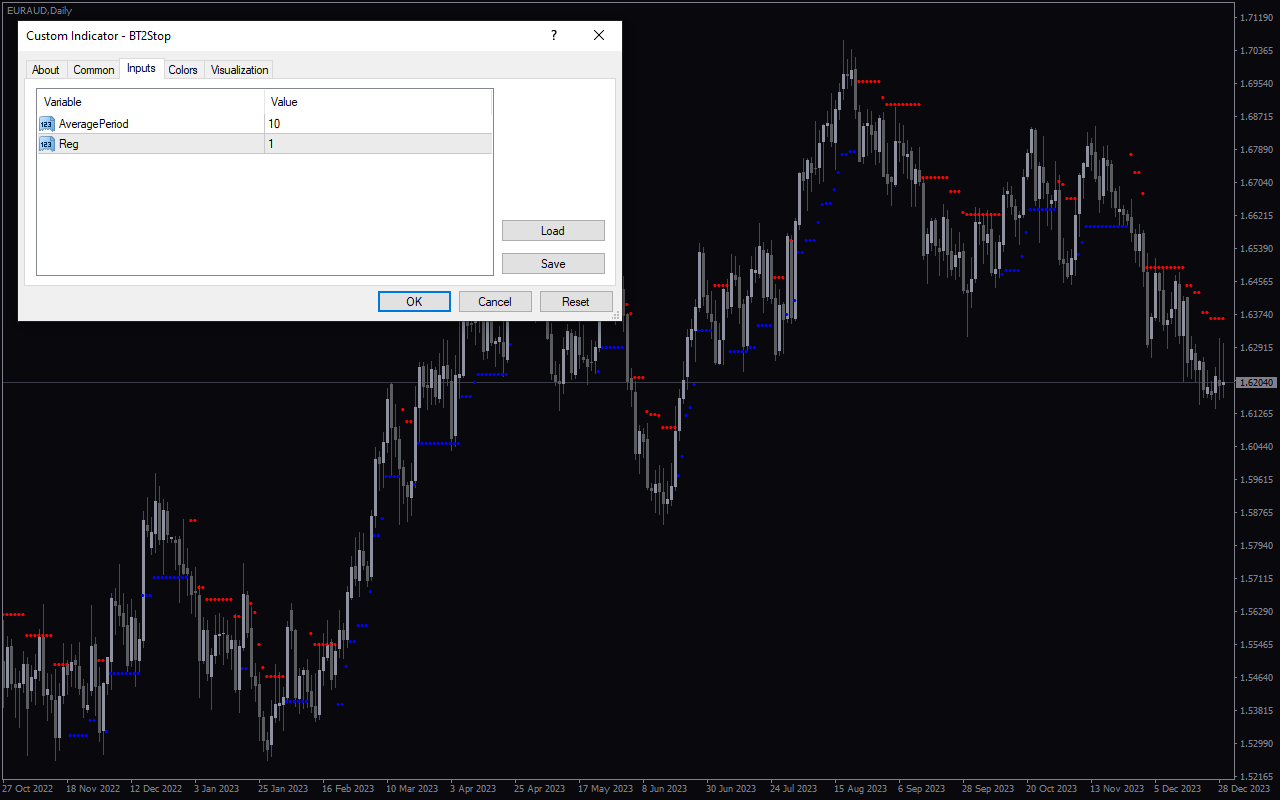Close the Custom Indicator dialog
Viewport: 1280px width, 800px height.
(x=599, y=36)
